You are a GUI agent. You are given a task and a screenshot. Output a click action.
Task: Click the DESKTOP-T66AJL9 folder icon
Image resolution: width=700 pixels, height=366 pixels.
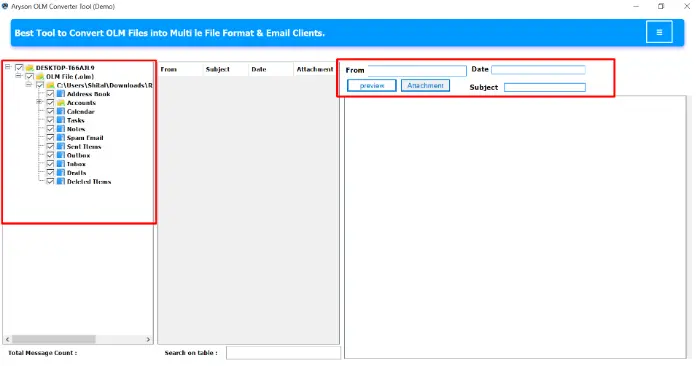tap(30, 68)
